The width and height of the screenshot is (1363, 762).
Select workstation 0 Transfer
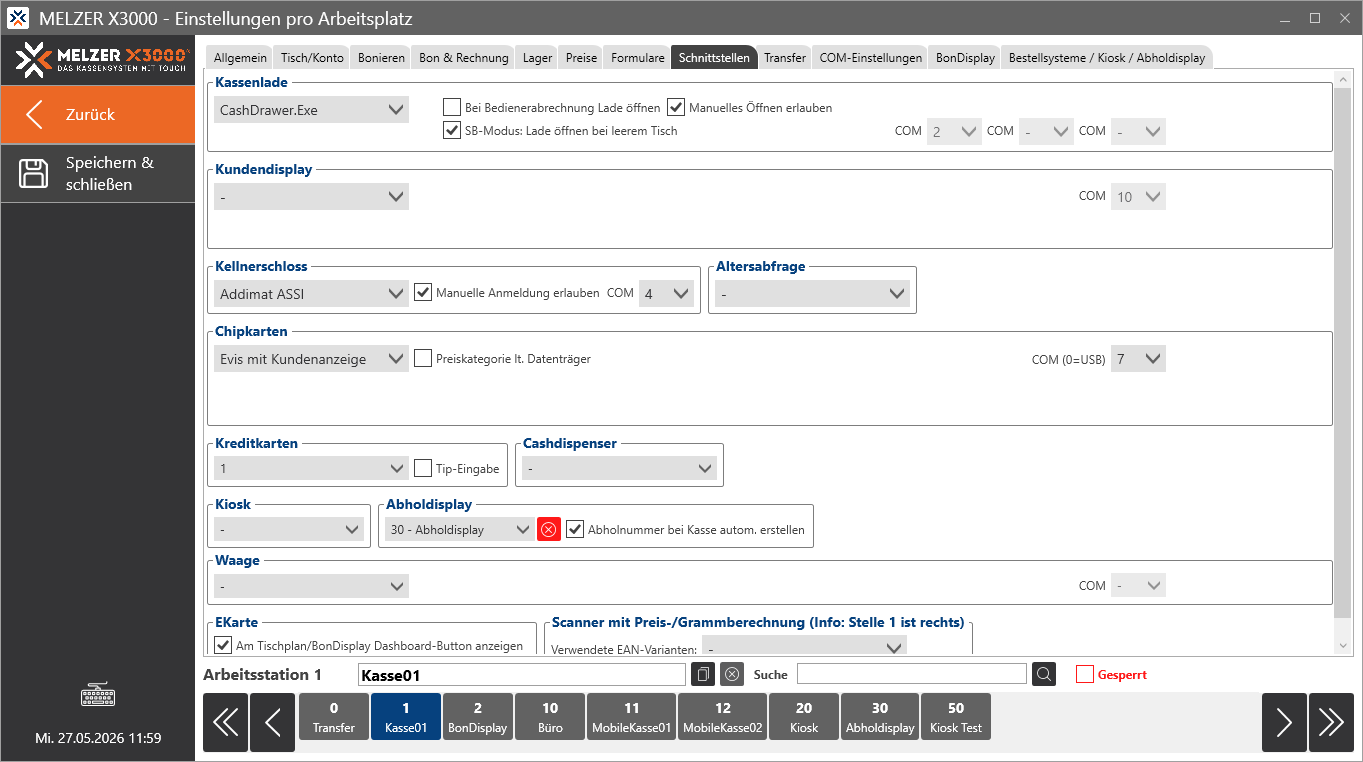pos(333,717)
